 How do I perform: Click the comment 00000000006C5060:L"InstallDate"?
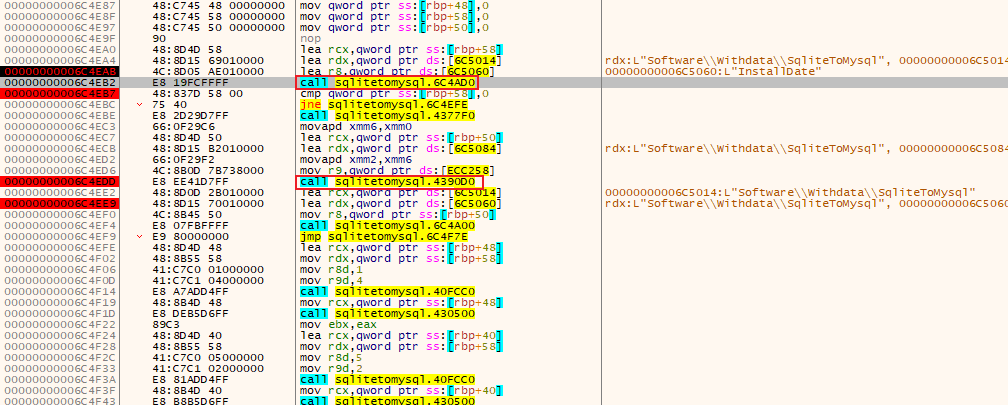click(x=714, y=71)
